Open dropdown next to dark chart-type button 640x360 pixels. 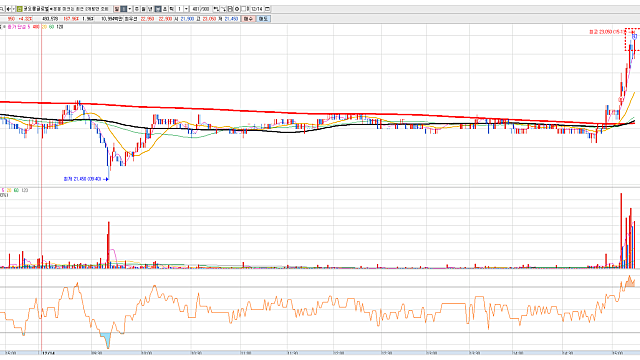click(130, 9)
